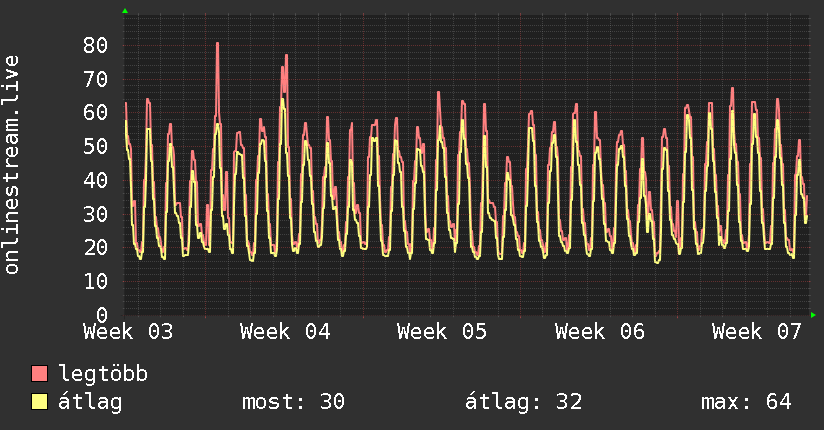
Task: Click the 40 y-axis tick label
Action: tap(96, 180)
